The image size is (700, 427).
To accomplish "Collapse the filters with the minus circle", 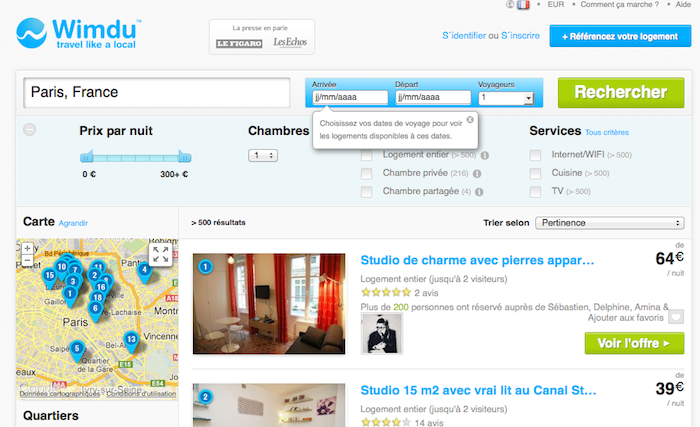I will coord(29,130).
